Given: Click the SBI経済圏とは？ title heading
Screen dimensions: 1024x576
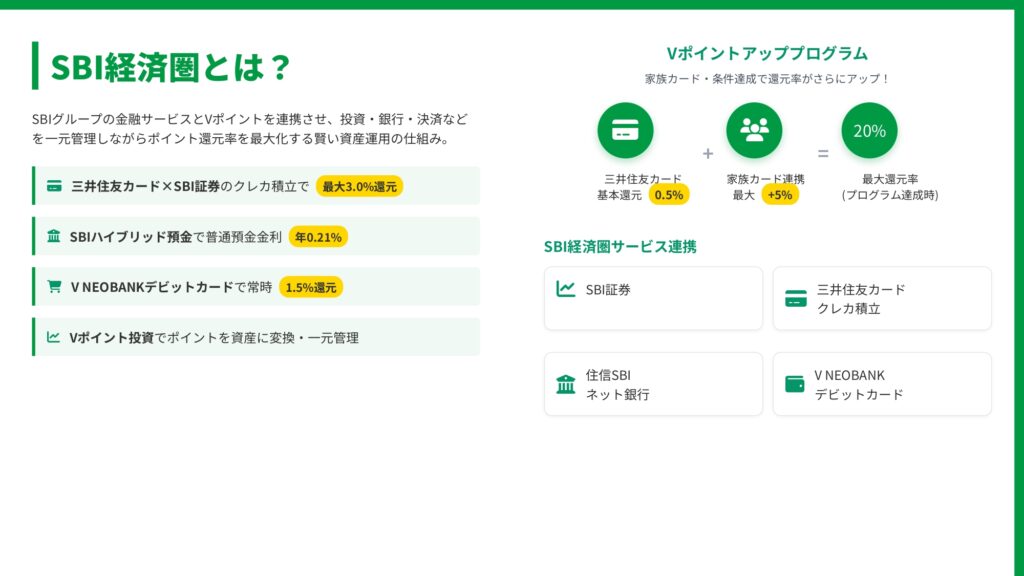Looking at the screenshot, I should (171, 67).
